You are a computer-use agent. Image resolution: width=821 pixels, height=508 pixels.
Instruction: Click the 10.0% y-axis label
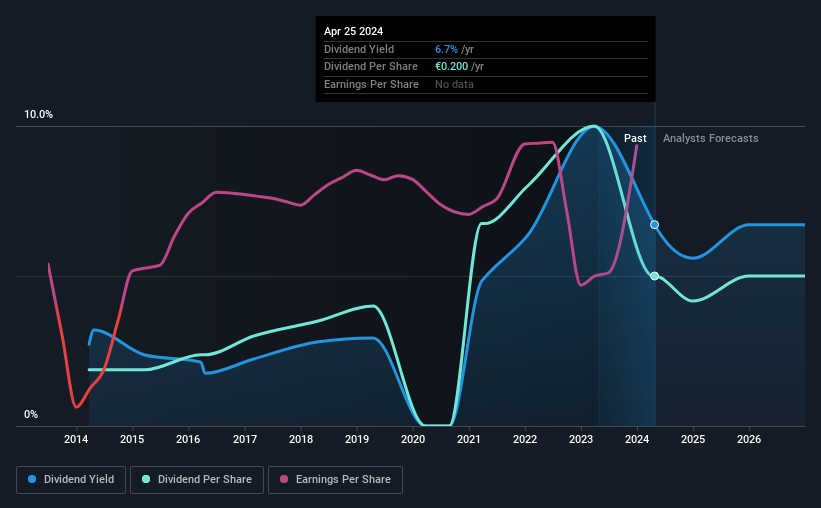point(38,115)
